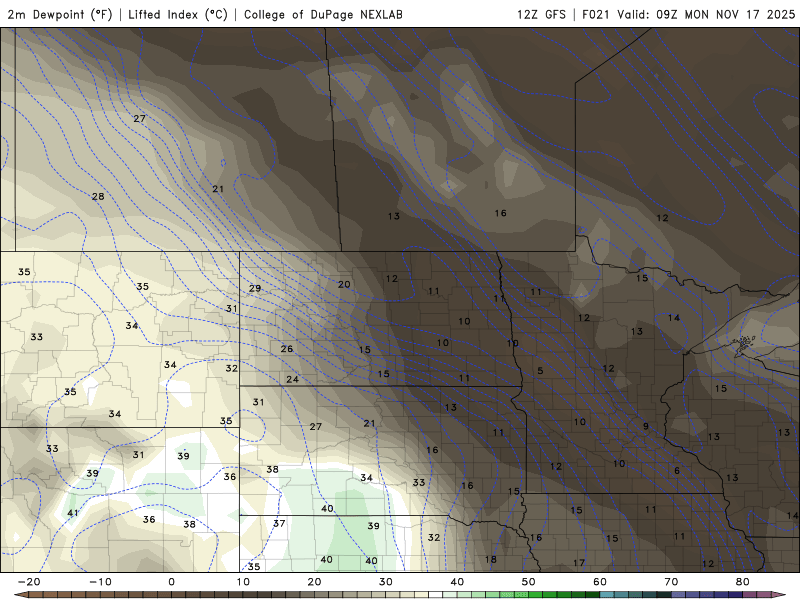Click the 'Valid: 09Z MON NOV 17 2025' text
This screenshot has width=800, height=600.
pos(706,14)
